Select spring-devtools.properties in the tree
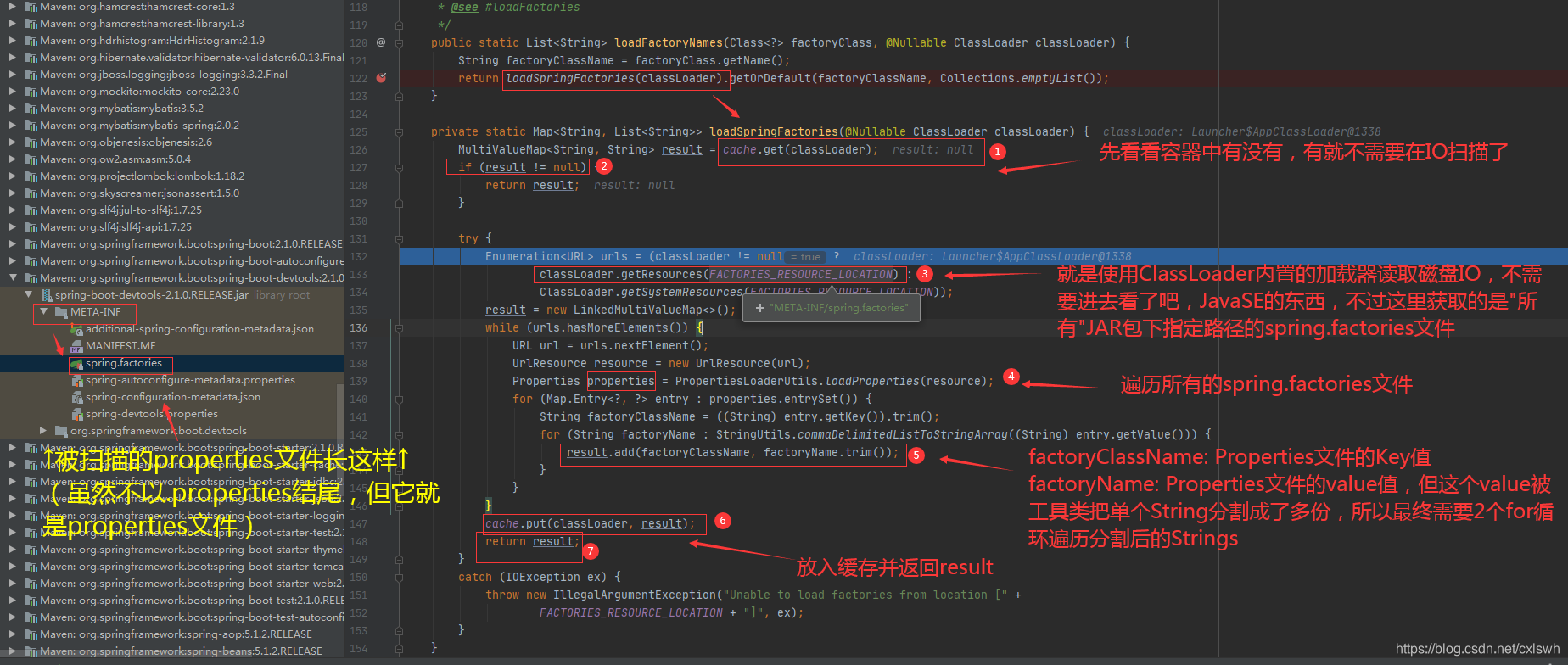 tap(152, 414)
